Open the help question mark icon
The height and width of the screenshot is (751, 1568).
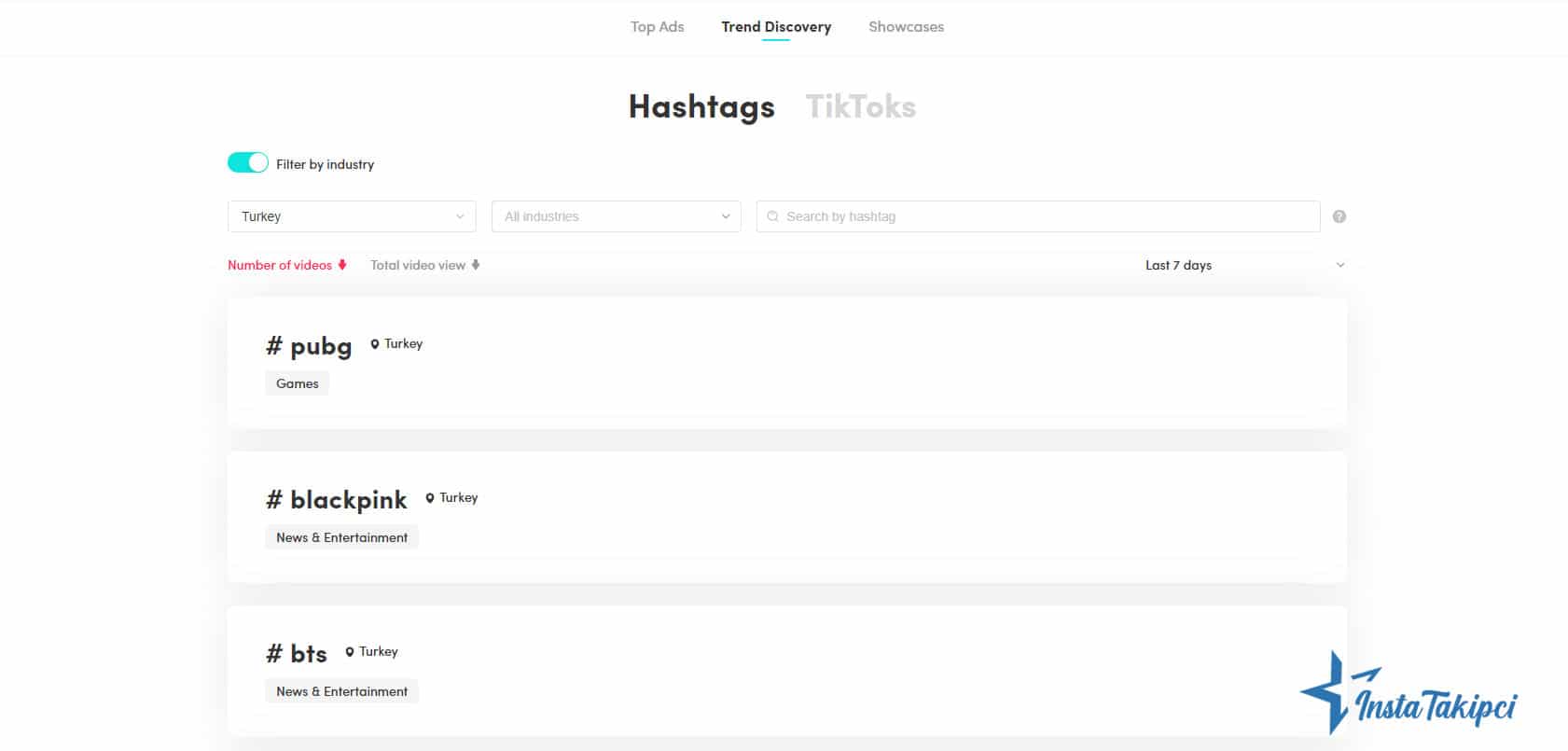tap(1339, 216)
